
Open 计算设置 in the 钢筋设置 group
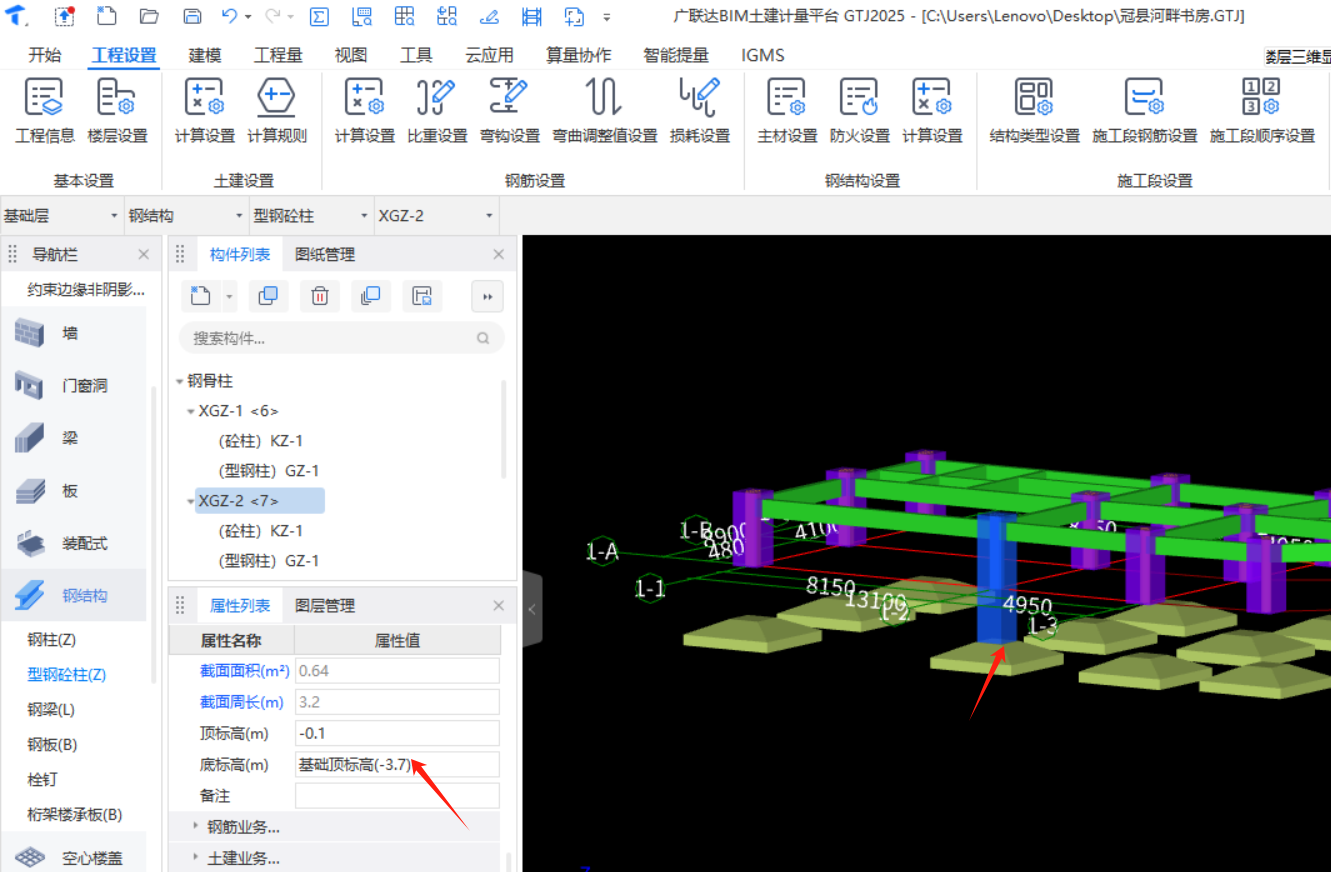(364, 112)
